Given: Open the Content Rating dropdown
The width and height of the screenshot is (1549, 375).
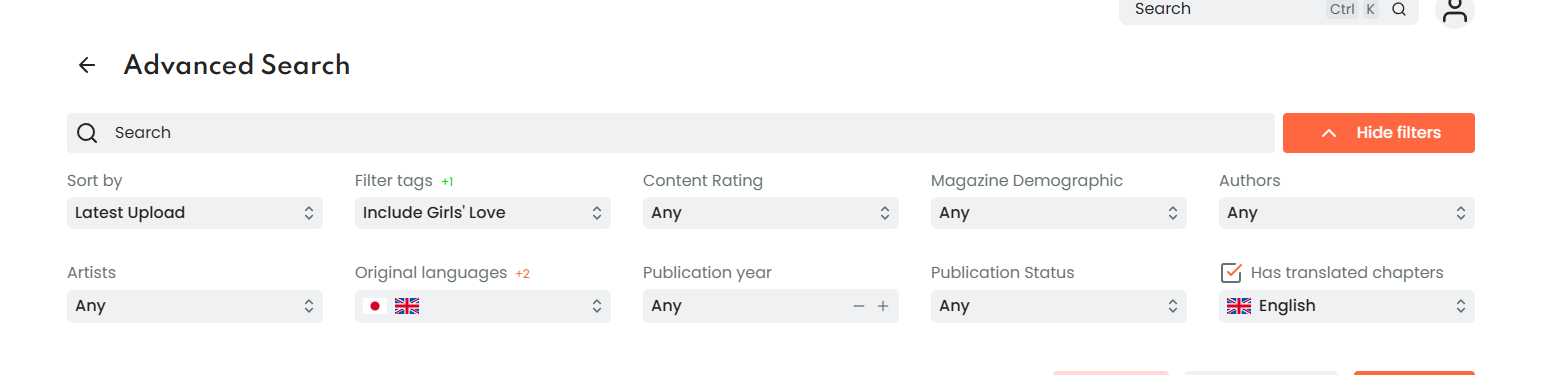Looking at the screenshot, I should 771,213.
